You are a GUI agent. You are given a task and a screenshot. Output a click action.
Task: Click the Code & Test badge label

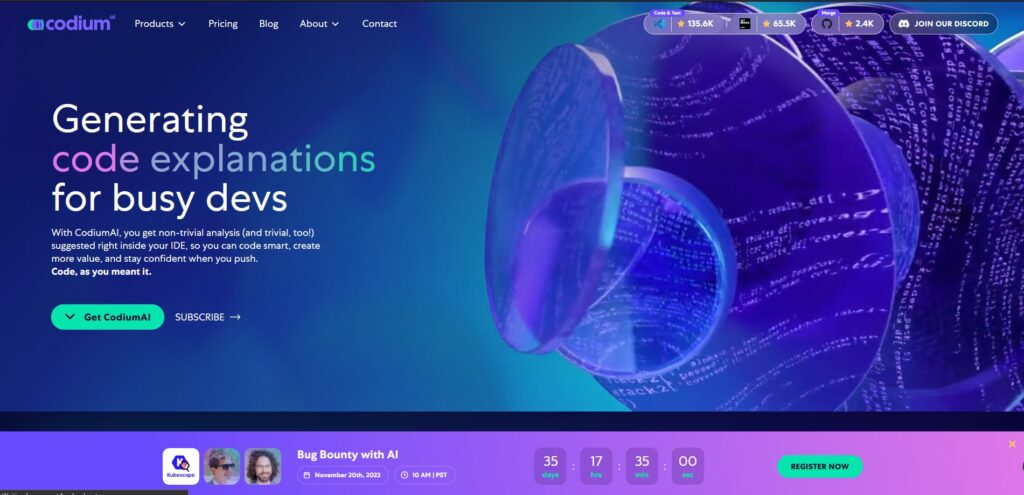click(x=667, y=12)
